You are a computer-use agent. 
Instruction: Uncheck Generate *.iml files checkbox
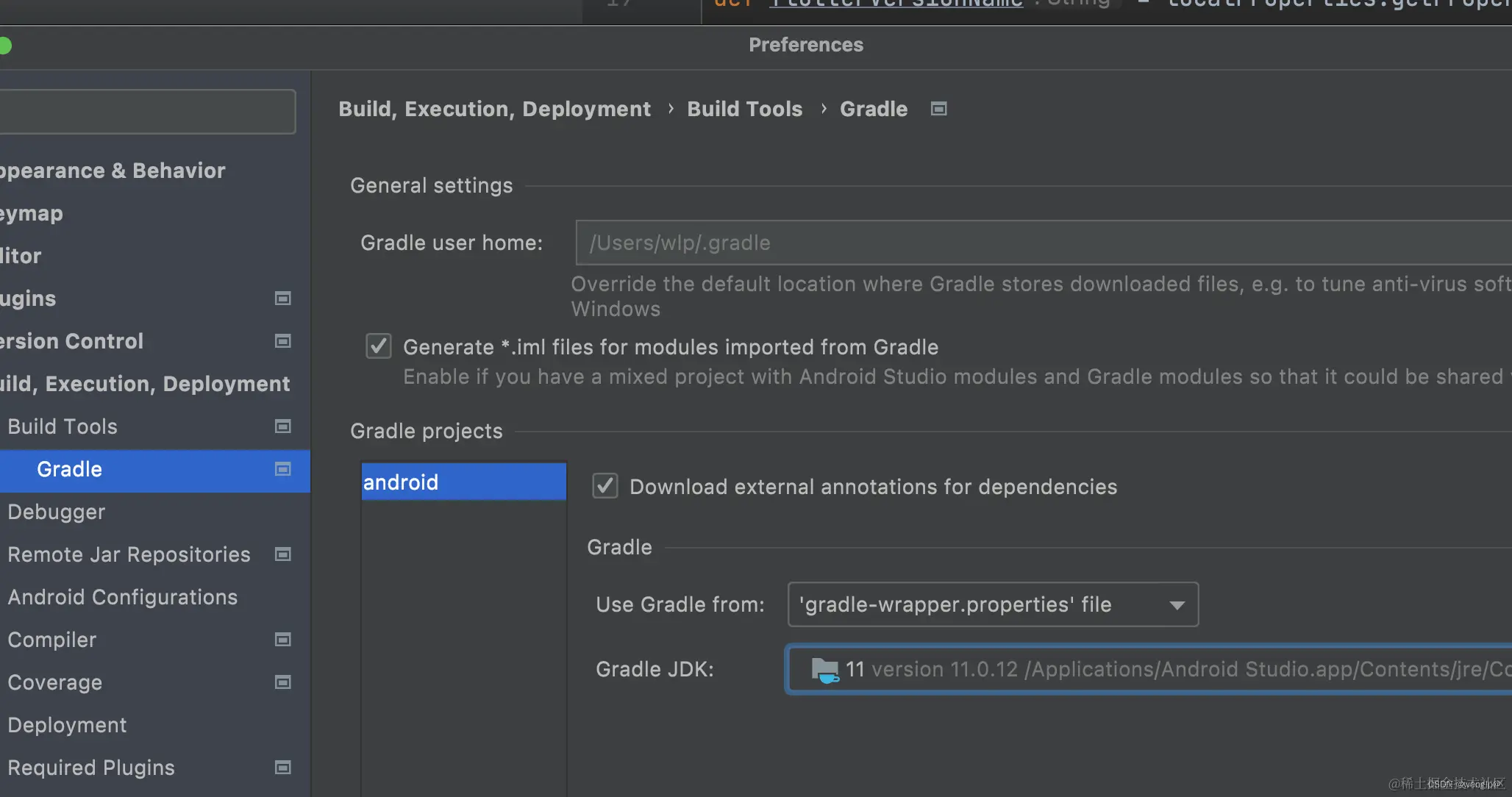379,346
